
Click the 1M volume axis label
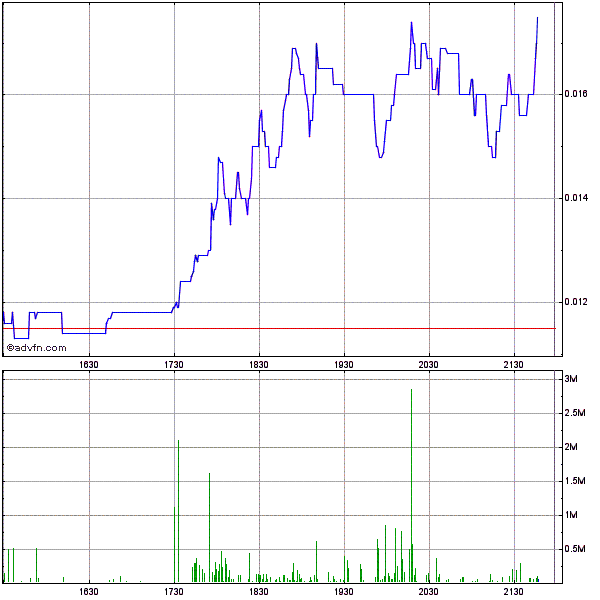click(x=571, y=515)
